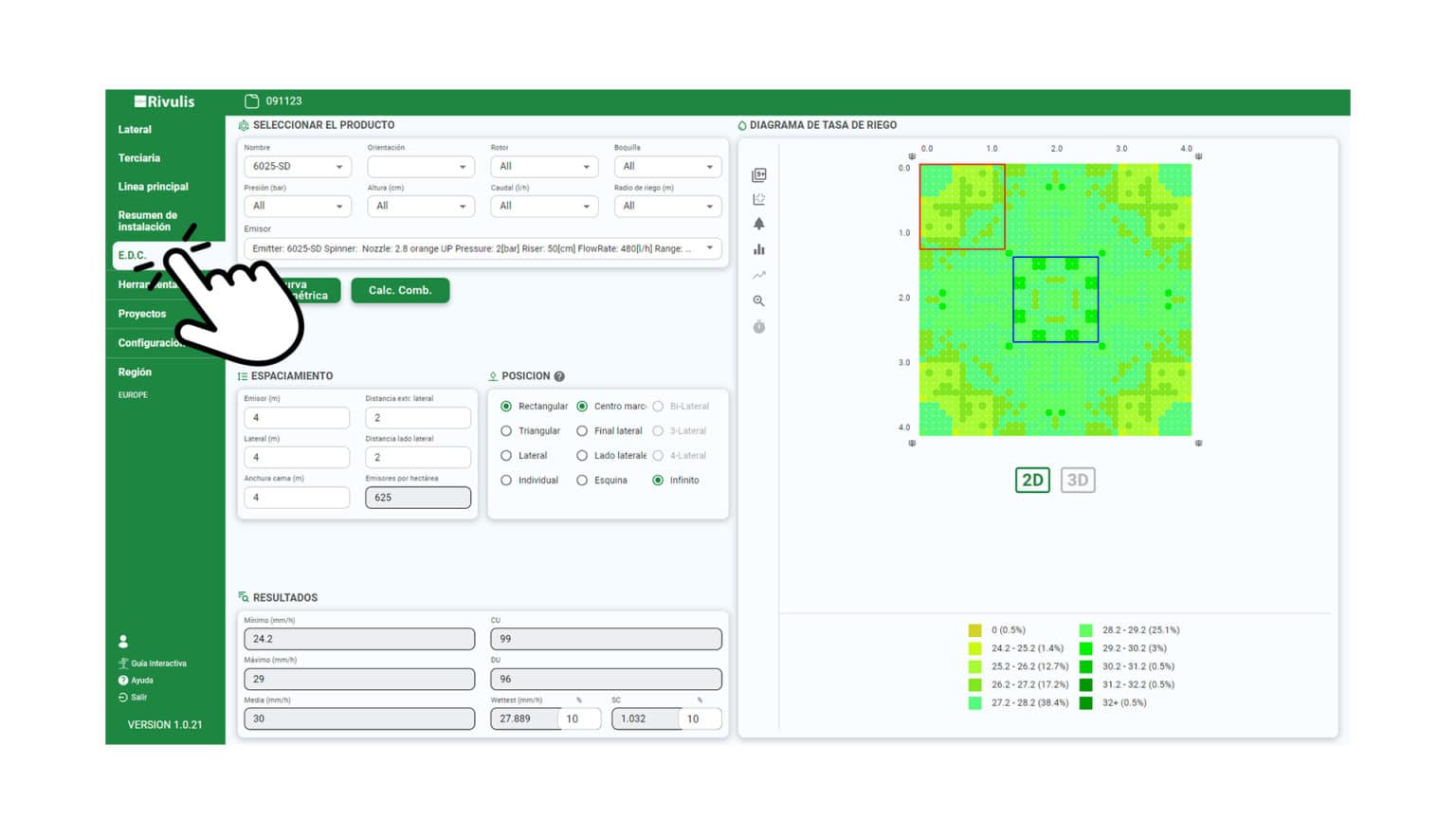This screenshot has width=1456, height=819.
Task: Click the user profile icon in sidebar
Action: click(x=123, y=642)
